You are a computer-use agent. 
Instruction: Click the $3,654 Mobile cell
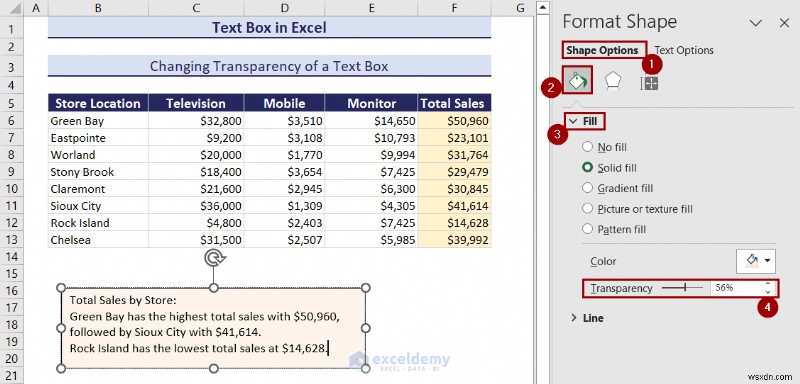coord(284,172)
